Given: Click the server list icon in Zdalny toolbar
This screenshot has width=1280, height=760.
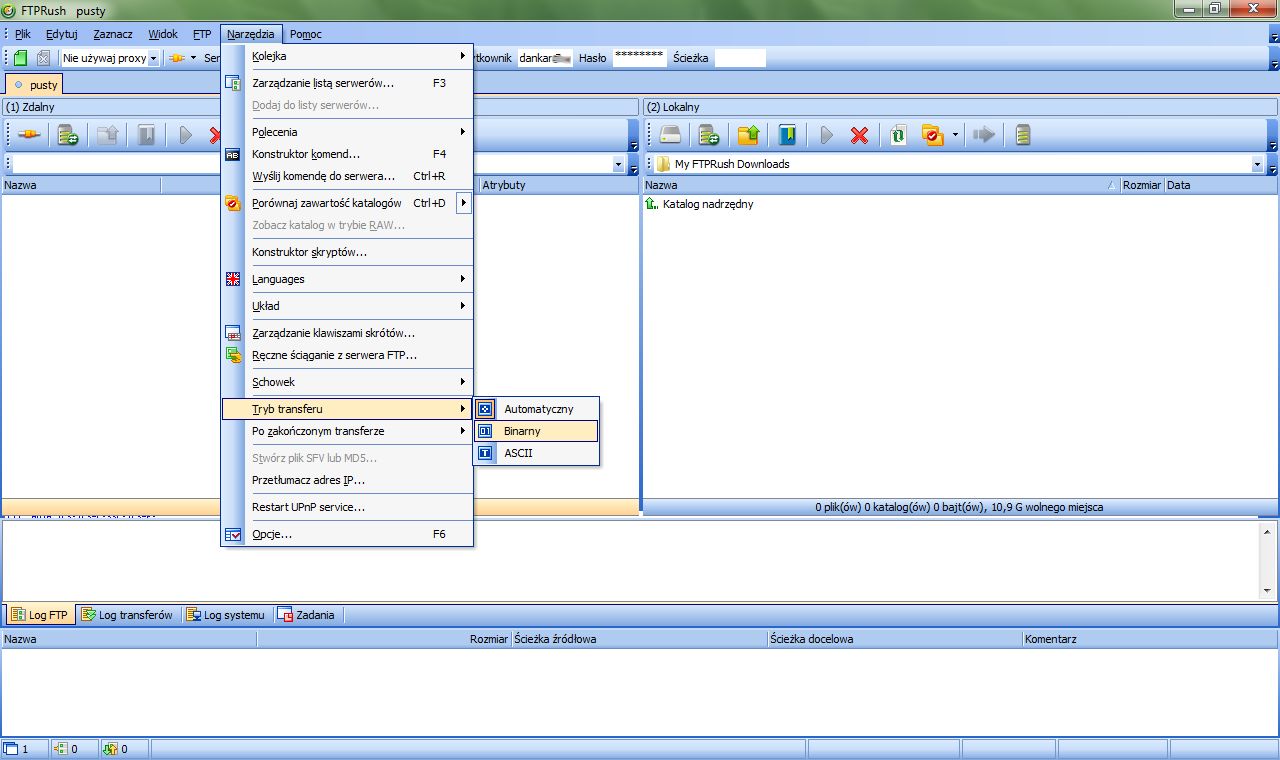Looking at the screenshot, I should tap(68, 135).
